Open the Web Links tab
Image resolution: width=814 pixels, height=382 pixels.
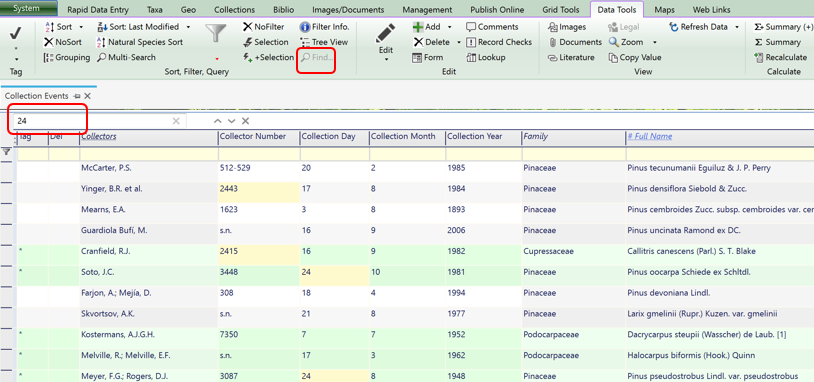click(x=711, y=9)
